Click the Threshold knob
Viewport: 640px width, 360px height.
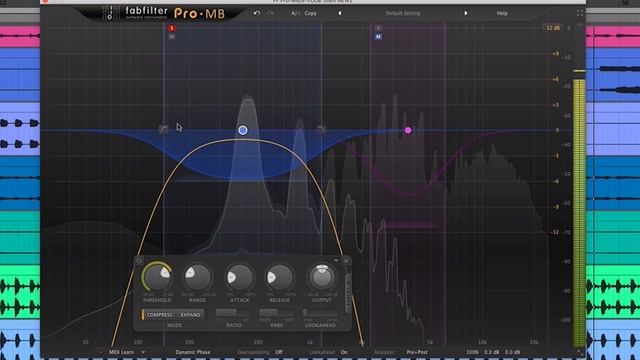point(158,277)
